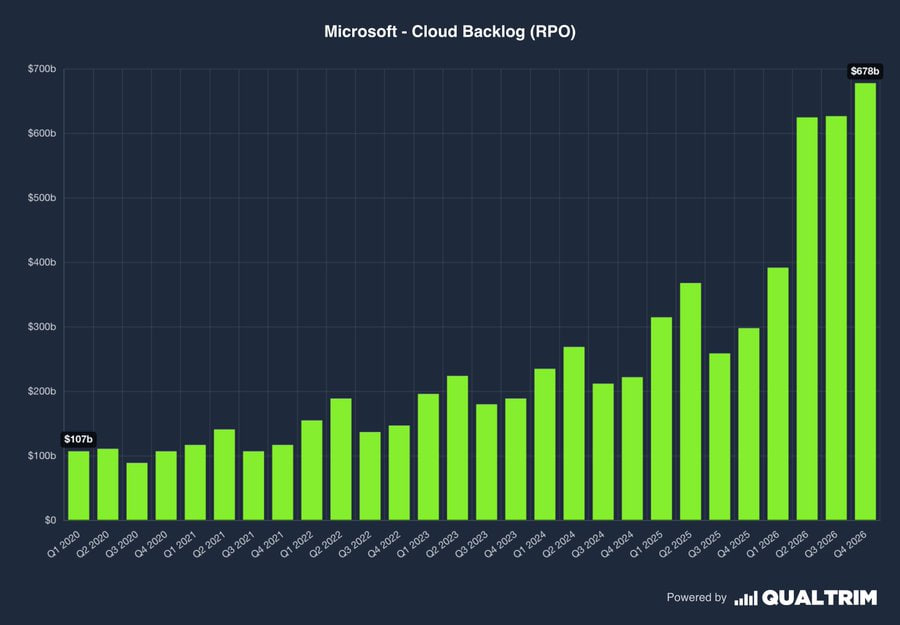Click the Q2 2026 bar

pyautogui.click(x=807, y=319)
